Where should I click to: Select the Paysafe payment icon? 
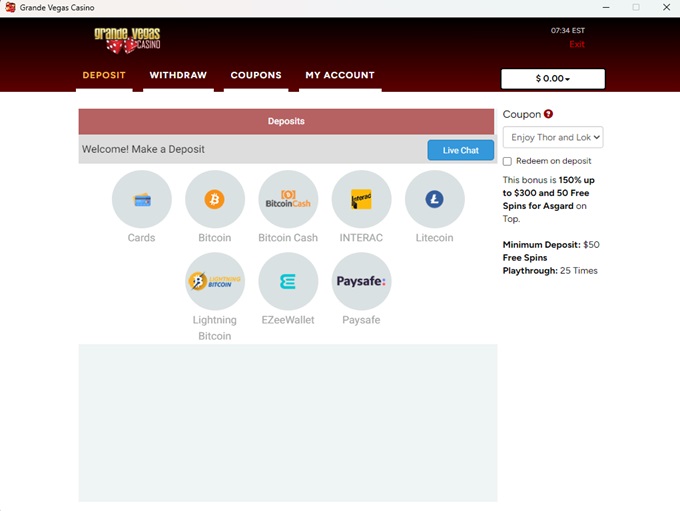(x=361, y=282)
